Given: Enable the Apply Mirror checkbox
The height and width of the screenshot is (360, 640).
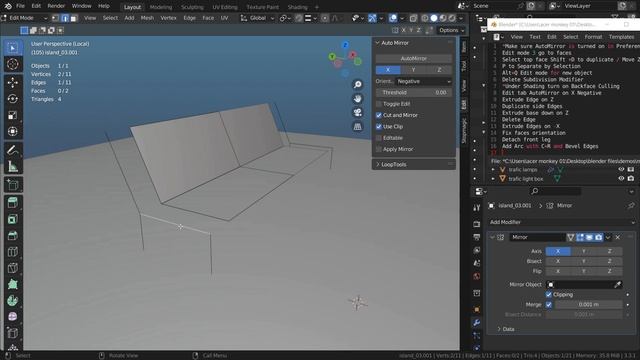Looking at the screenshot, I should 379,149.
